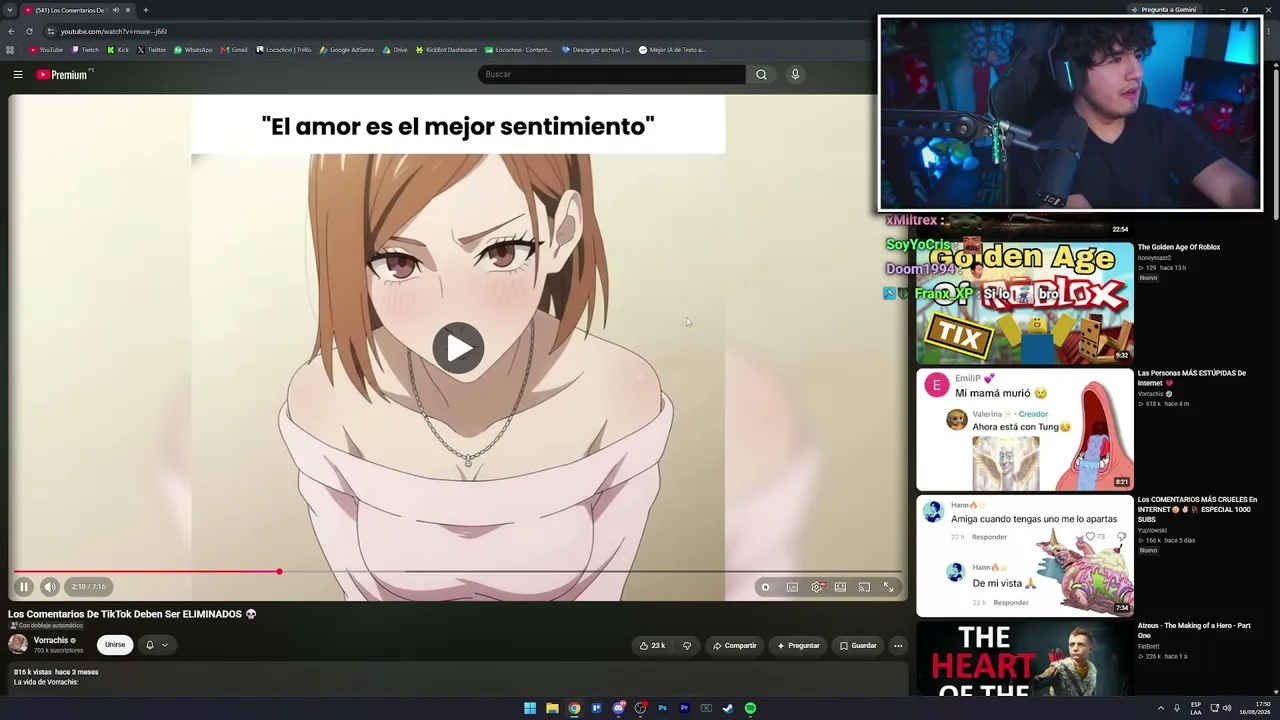1280x720 pixels.
Task: Open Steam from the taskbar
Action: pos(728,708)
